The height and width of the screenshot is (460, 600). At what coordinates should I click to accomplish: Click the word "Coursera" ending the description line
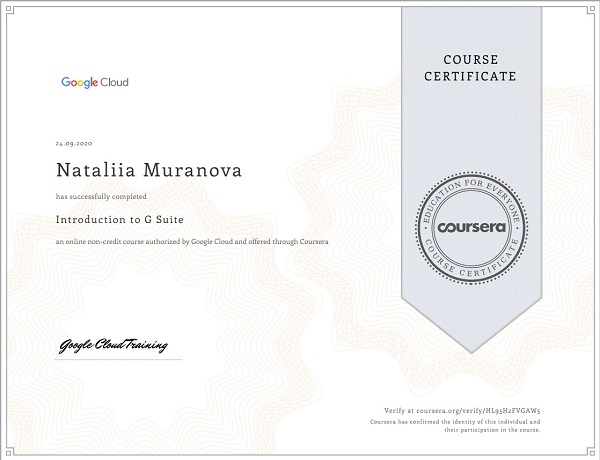point(315,242)
